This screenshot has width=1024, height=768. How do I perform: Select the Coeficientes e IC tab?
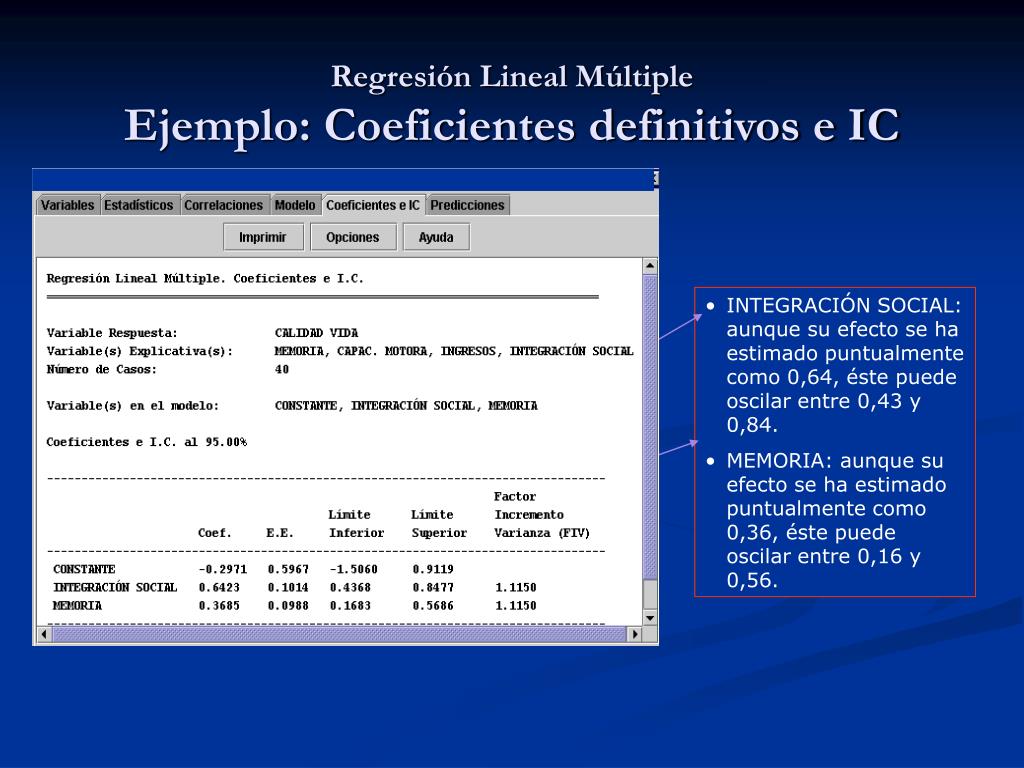(x=373, y=205)
